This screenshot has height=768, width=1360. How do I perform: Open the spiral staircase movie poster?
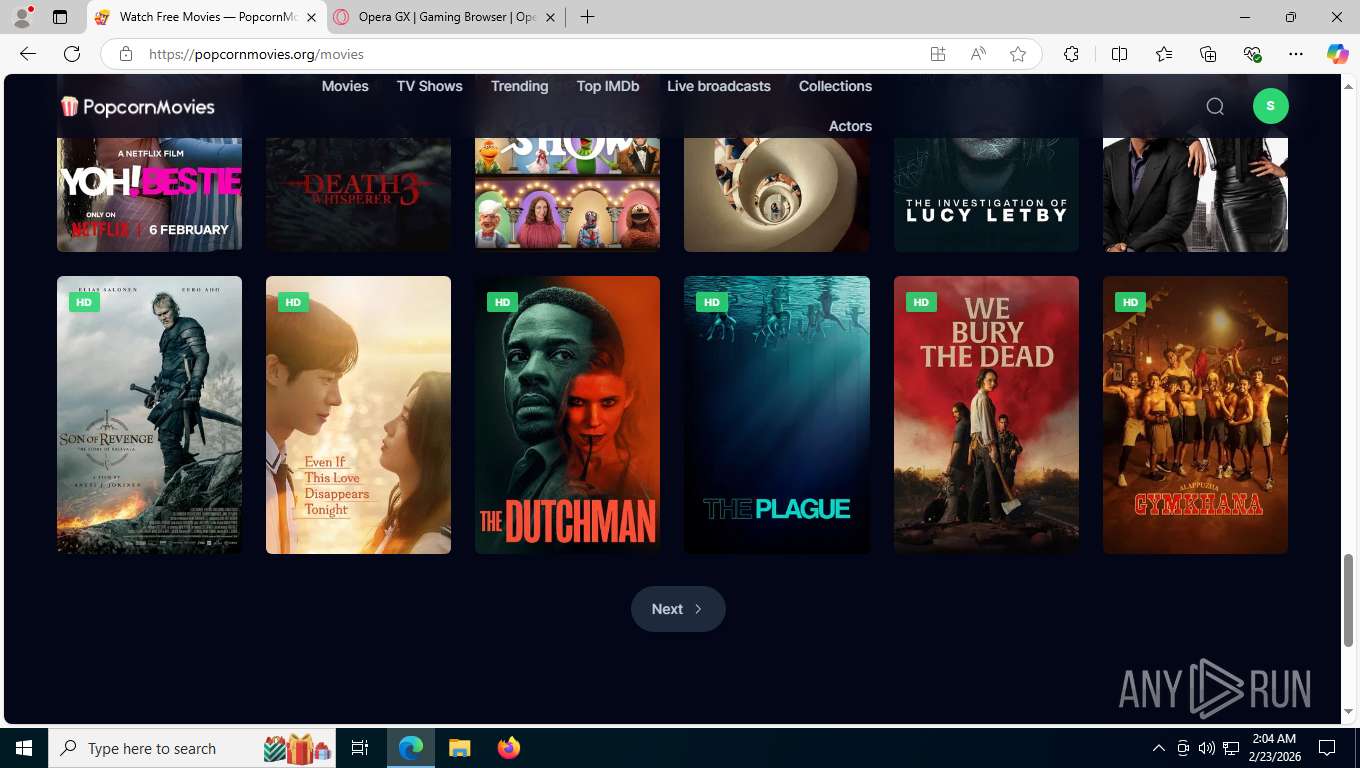coord(777,194)
